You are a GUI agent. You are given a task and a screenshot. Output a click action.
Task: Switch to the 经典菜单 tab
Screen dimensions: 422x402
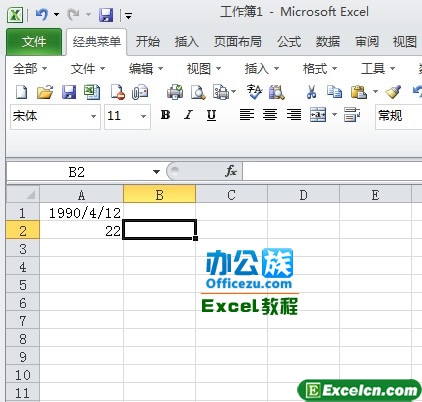(97, 42)
